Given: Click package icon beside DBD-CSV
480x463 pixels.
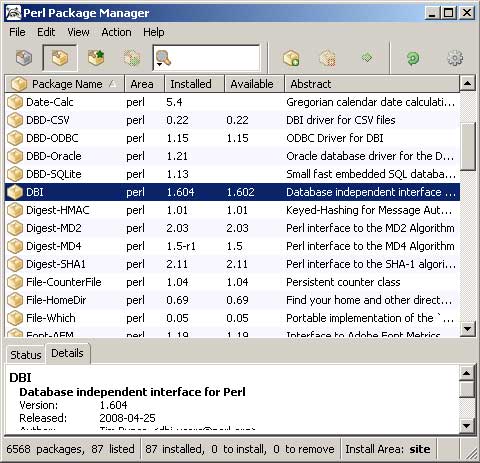Looking at the screenshot, I should pos(15,120).
